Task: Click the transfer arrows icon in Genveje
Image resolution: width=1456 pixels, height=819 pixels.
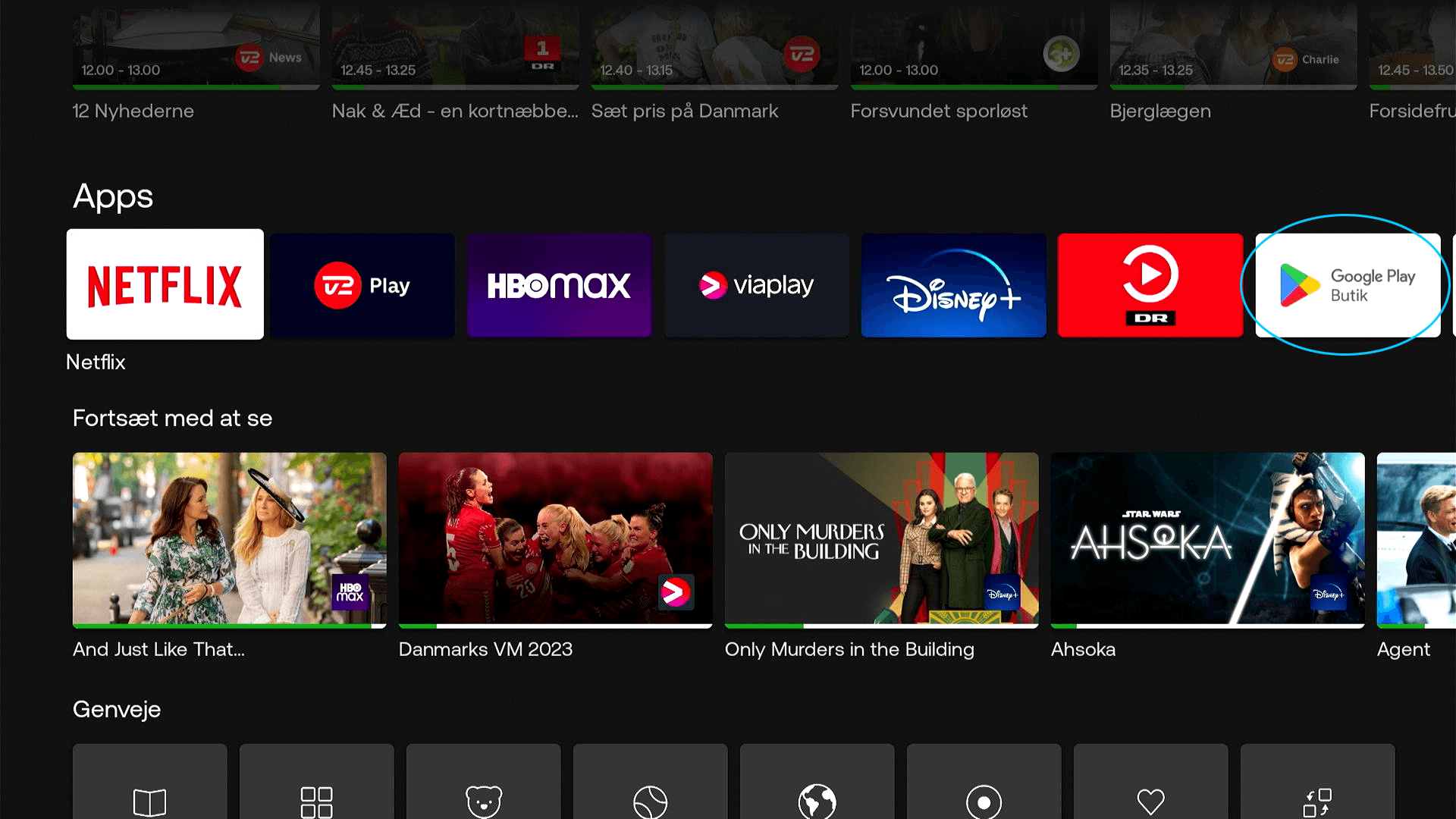Action: 1317,800
